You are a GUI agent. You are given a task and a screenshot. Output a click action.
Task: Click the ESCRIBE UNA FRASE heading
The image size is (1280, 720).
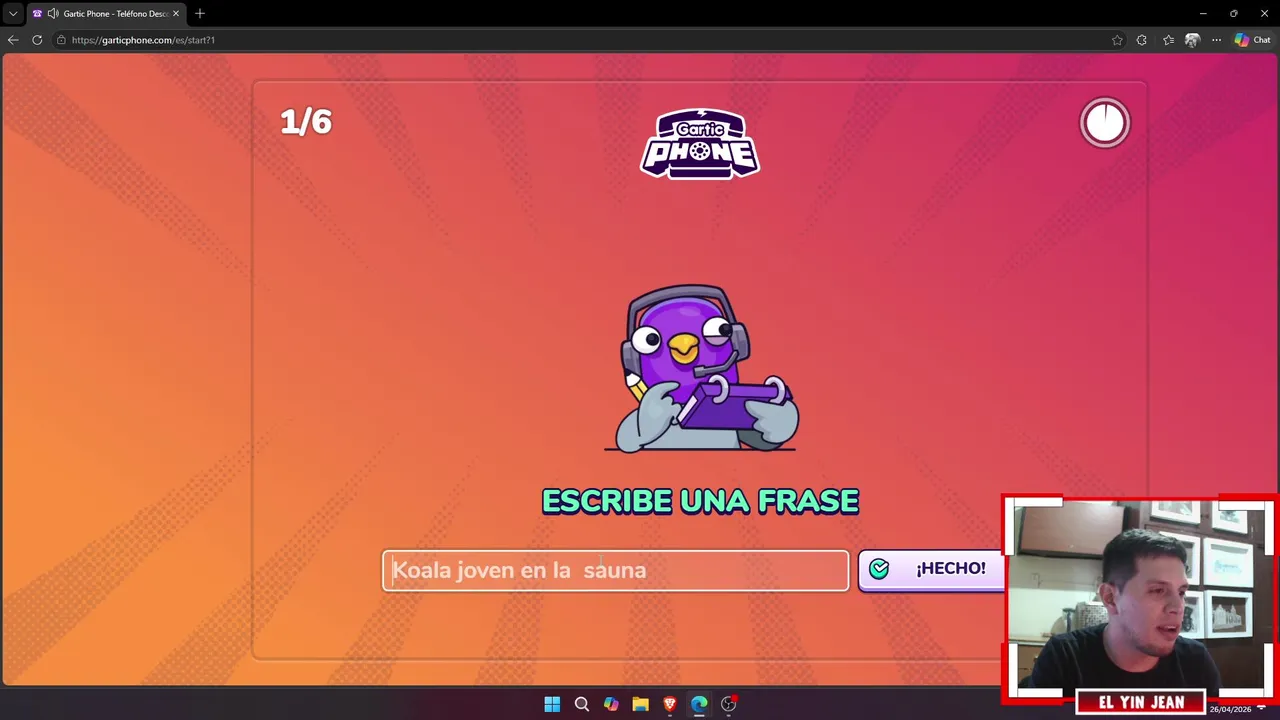[x=700, y=501]
